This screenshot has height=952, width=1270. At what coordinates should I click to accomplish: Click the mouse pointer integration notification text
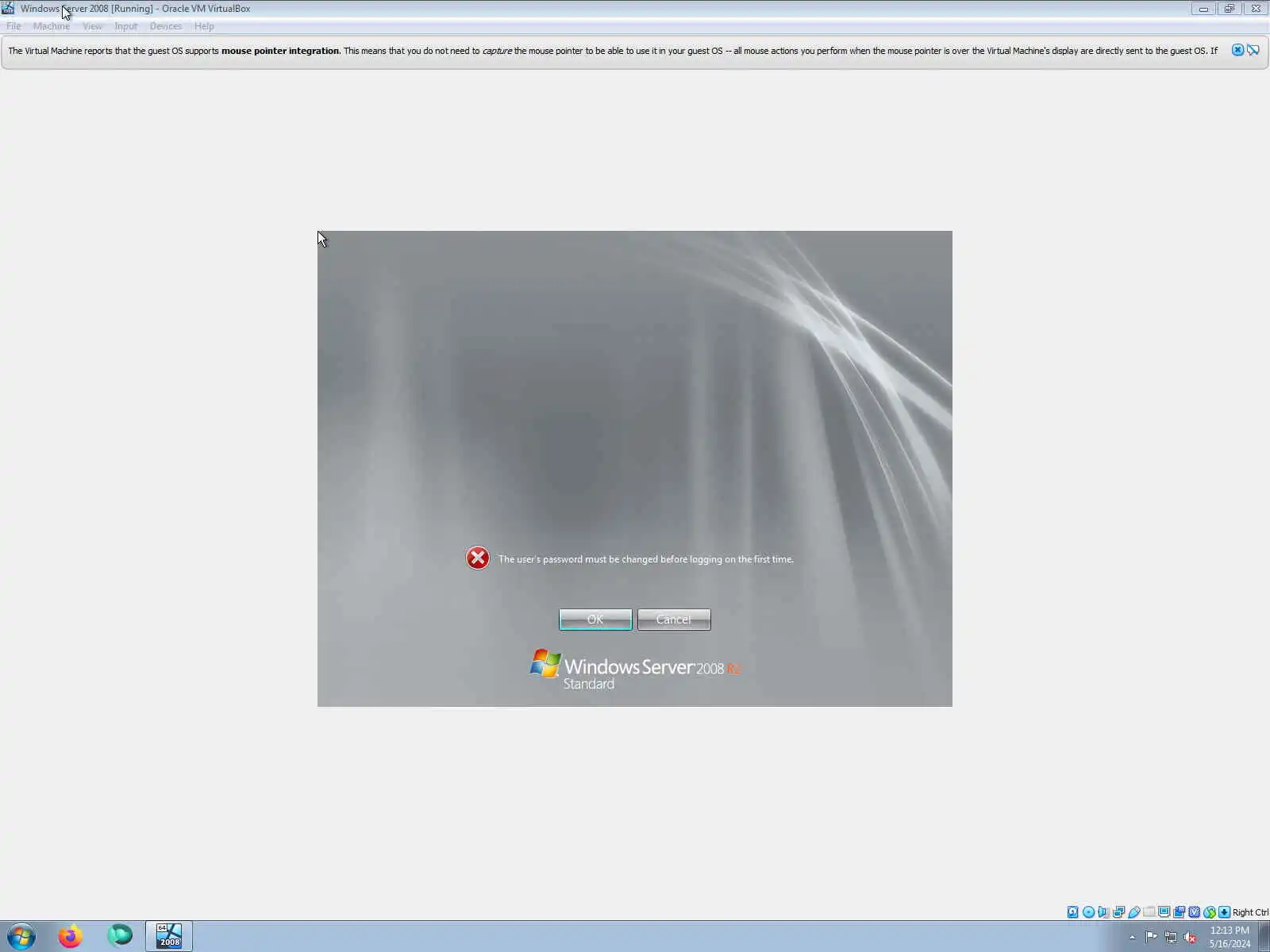pos(612,51)
